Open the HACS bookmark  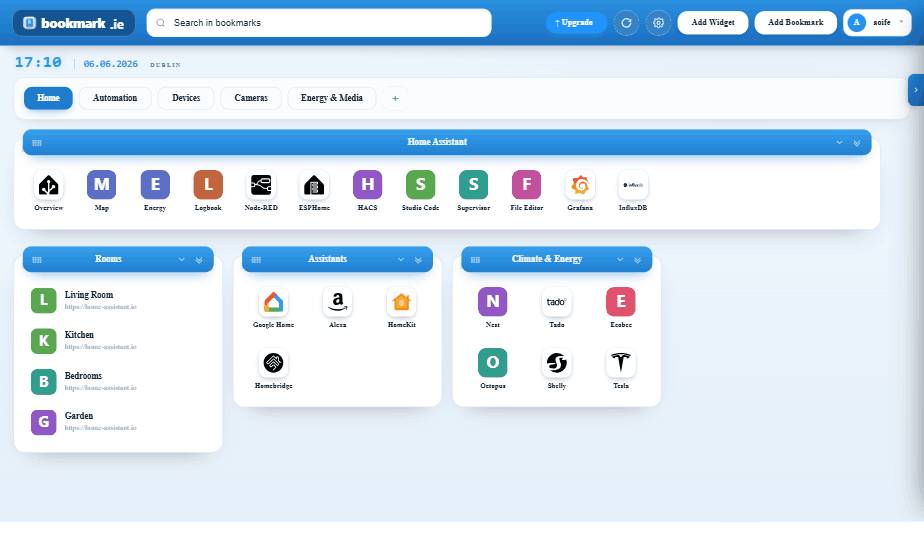point(367,185)
